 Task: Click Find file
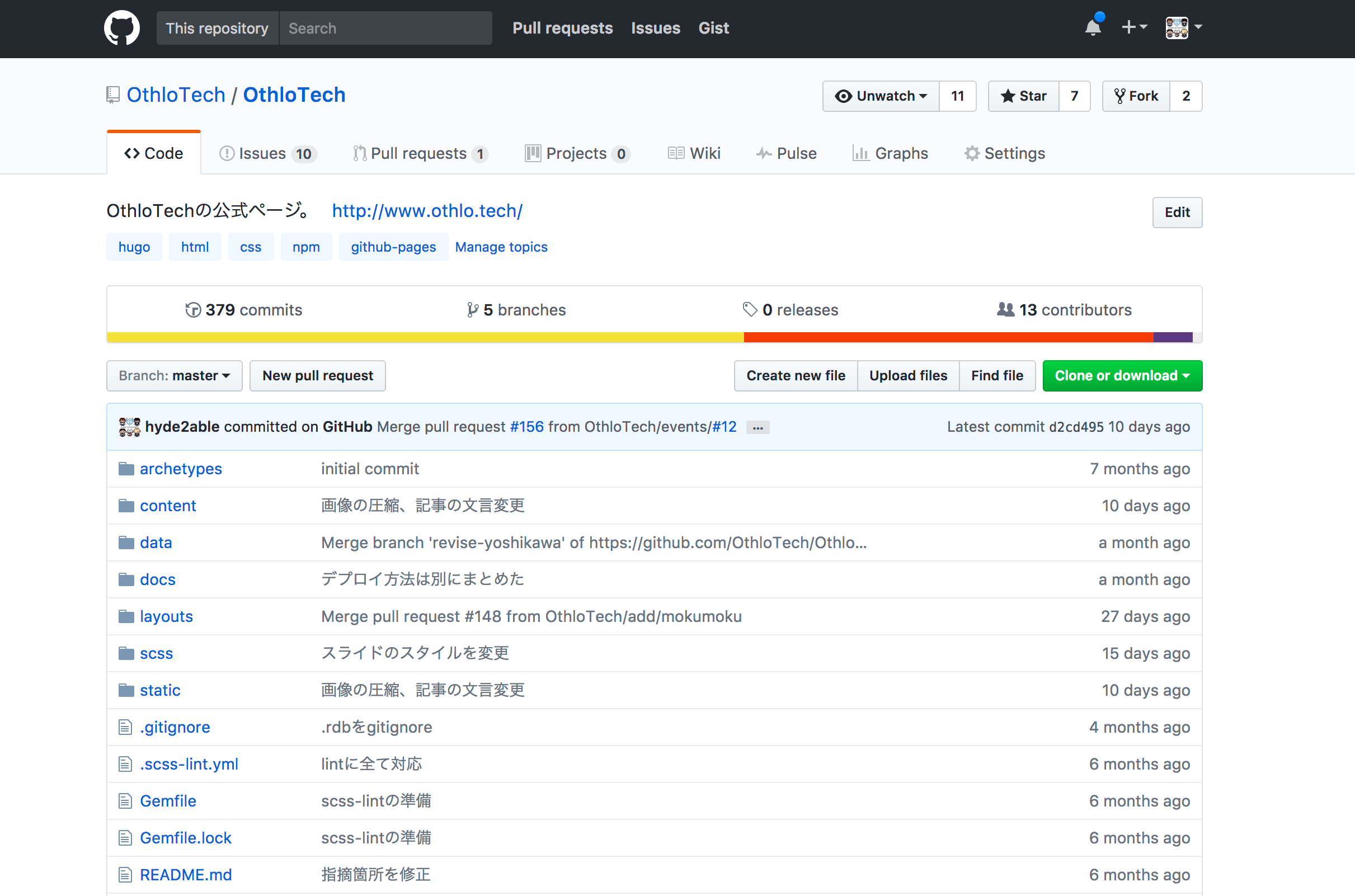998,375
